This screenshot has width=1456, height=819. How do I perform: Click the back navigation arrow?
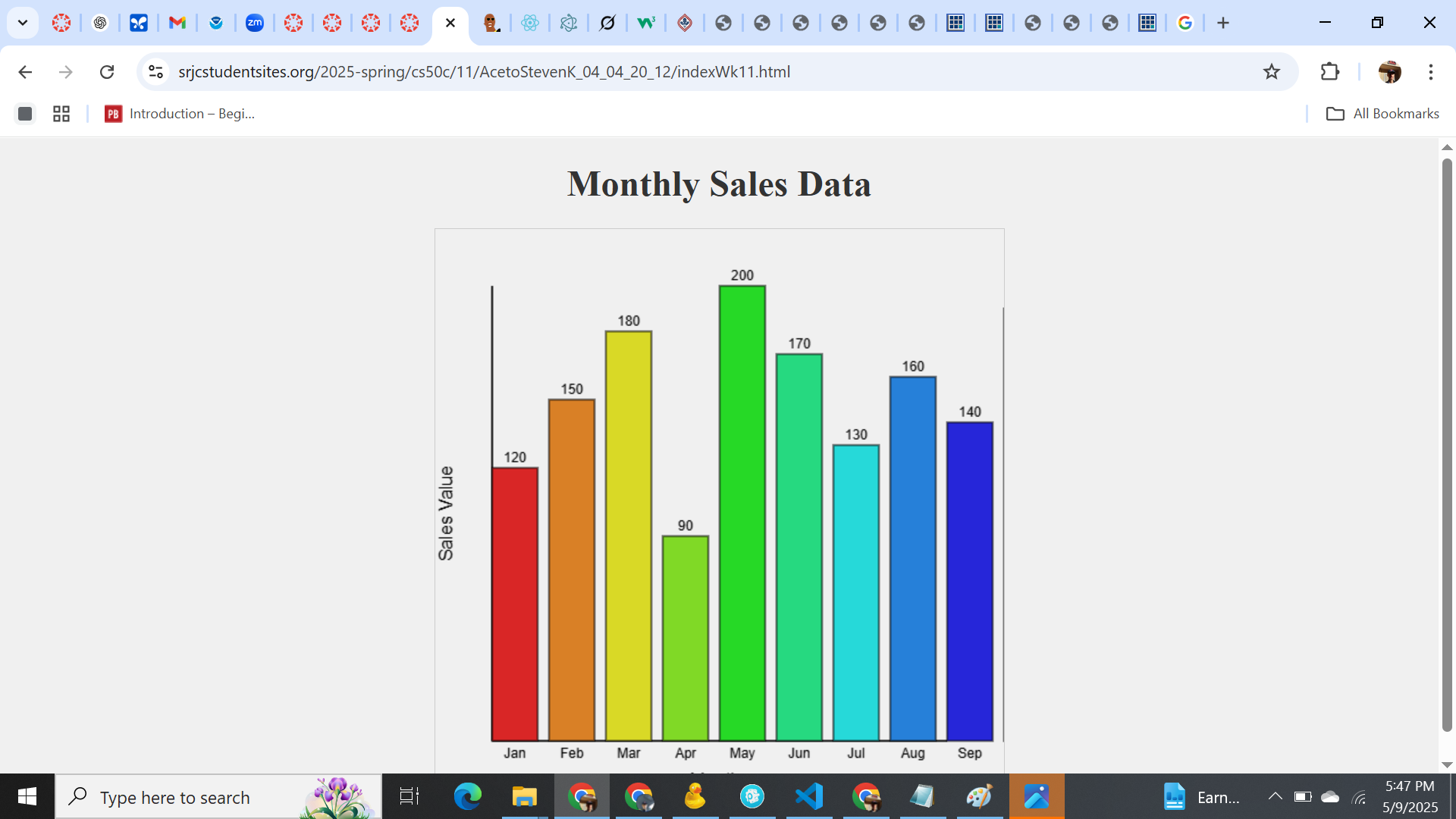[x=25, y=72]
